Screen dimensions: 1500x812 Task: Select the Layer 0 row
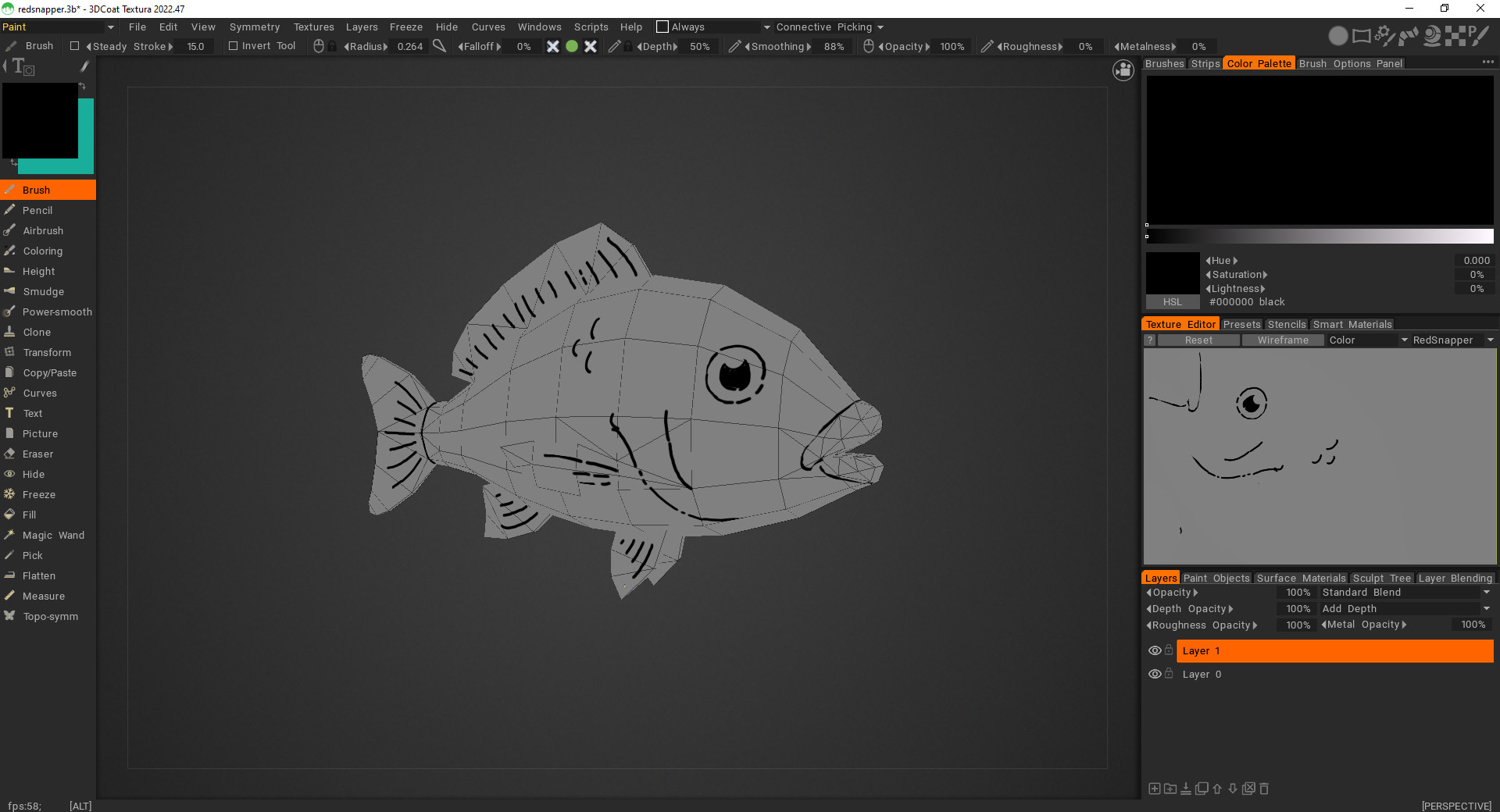click(1335, 674)
